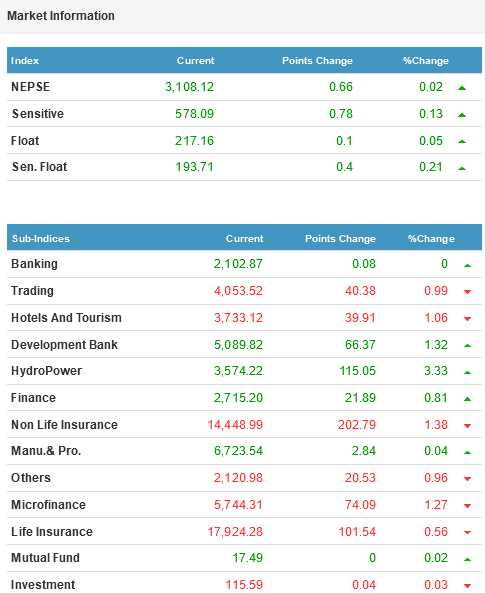Select the NEPSE index name

30,87
